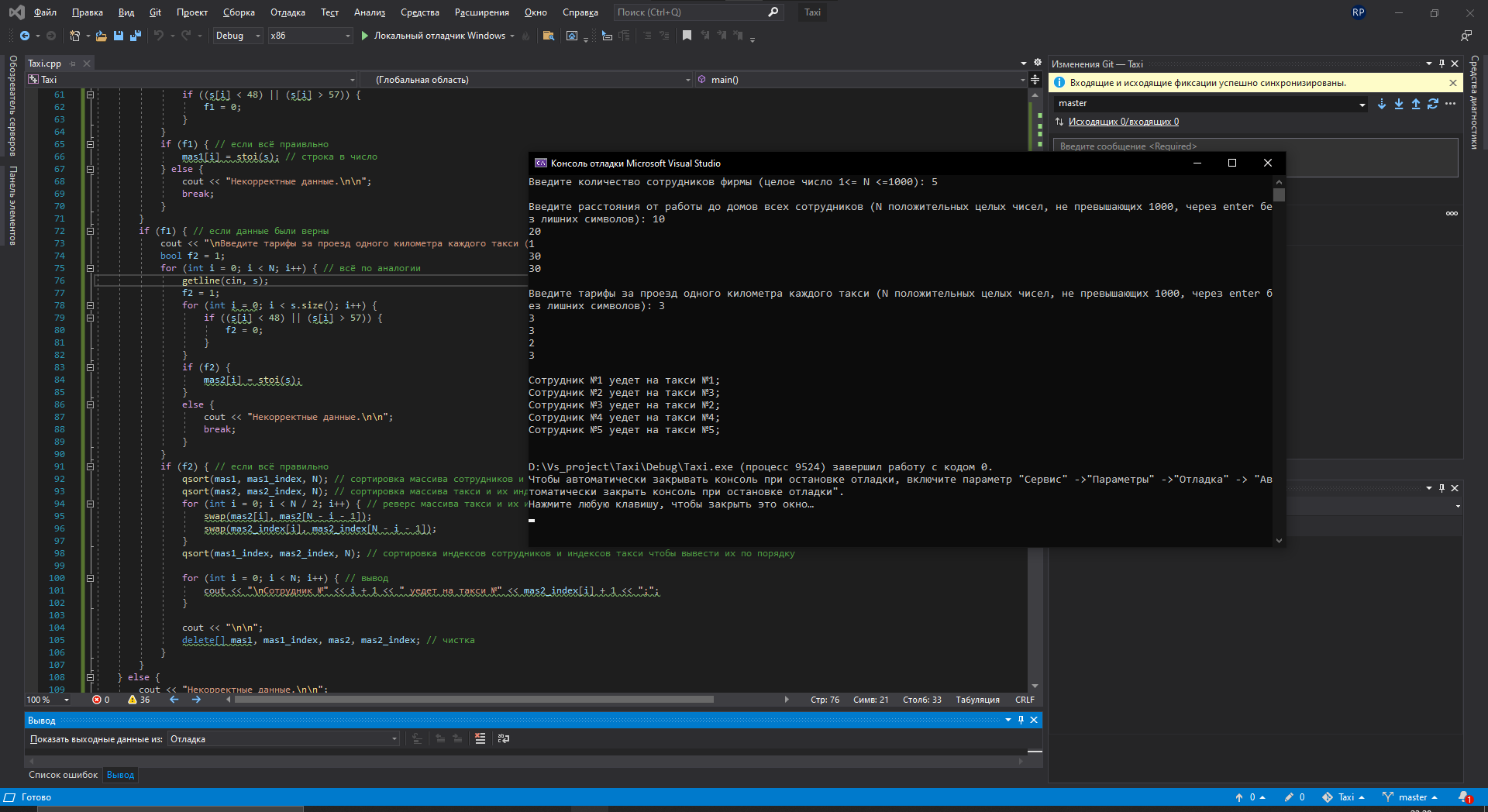Viewport: 1488px width, 812px height.
Task: Open the 100 % zoom level dropdown
Action: 48,700
